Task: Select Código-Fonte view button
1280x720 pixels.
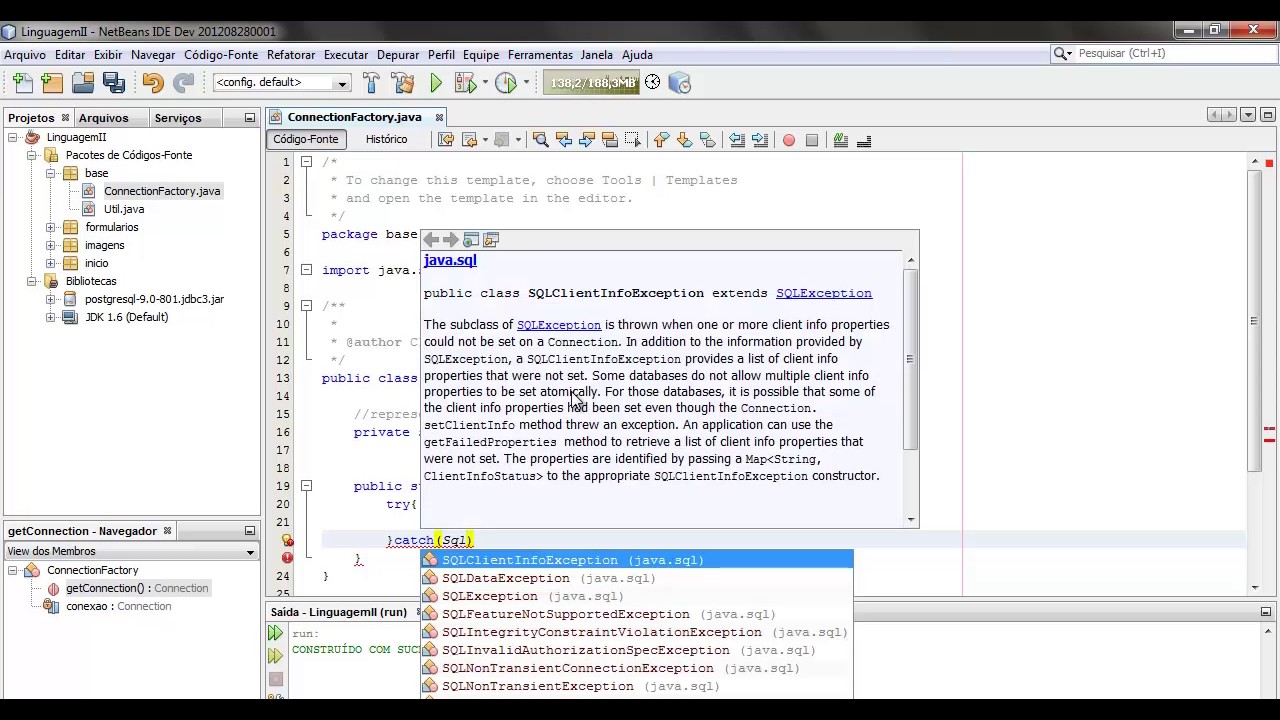Action: tap(306, 139)
